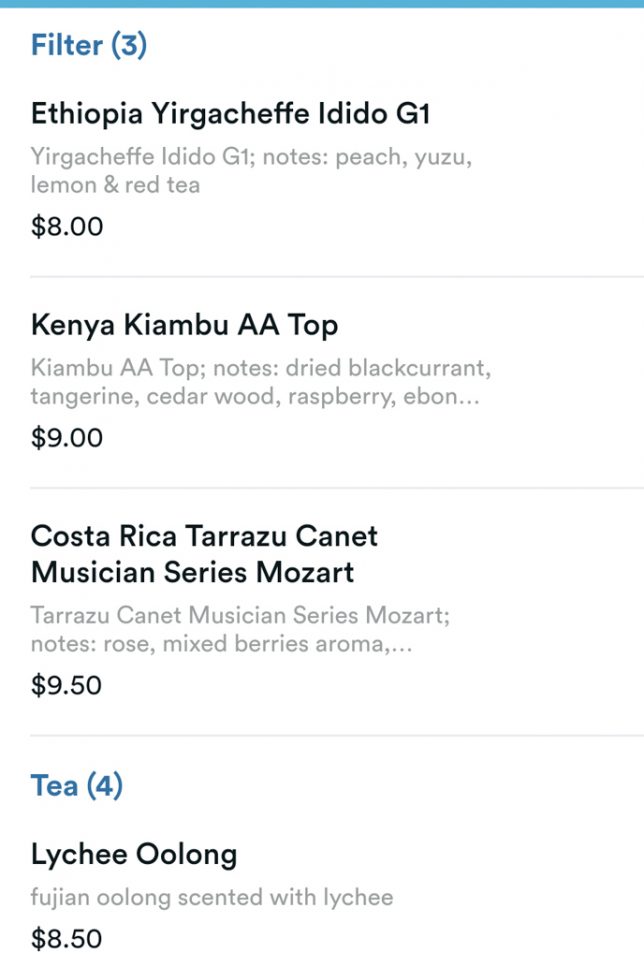The image size is (644, 966).
Task: Click the dried blackcurrant notes description
Action: (260, 382)
